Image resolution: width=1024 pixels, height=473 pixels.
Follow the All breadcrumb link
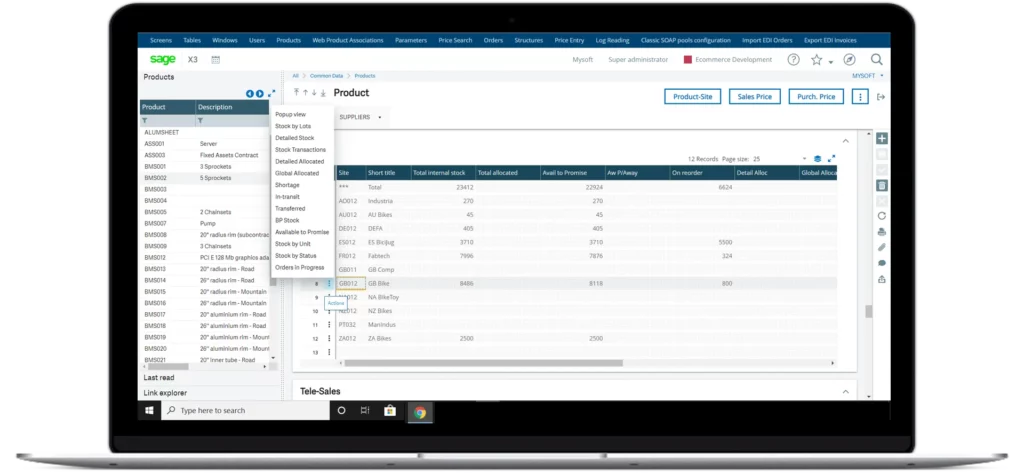(295, 76)
